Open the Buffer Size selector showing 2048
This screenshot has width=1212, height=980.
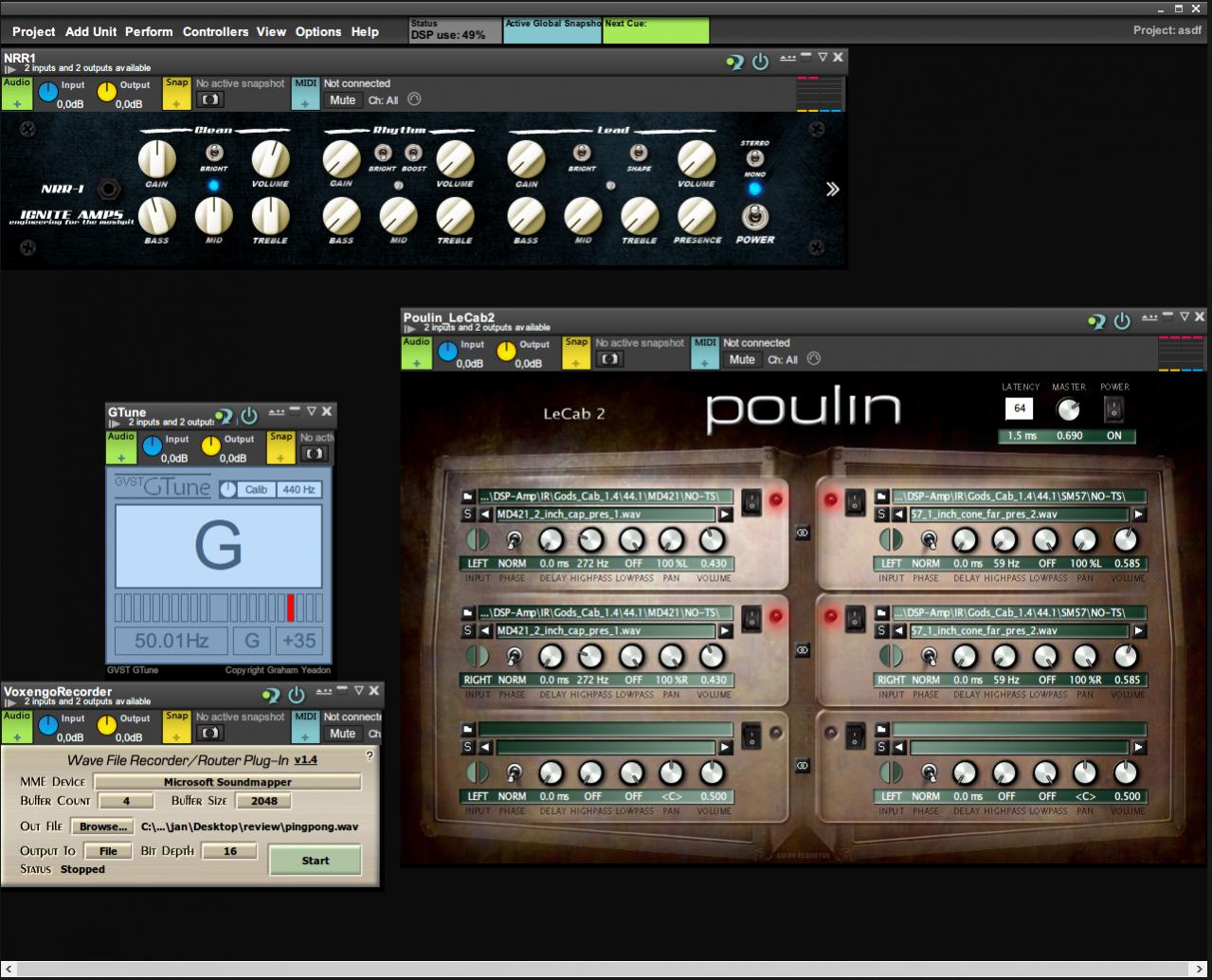(x=263, y=801)
